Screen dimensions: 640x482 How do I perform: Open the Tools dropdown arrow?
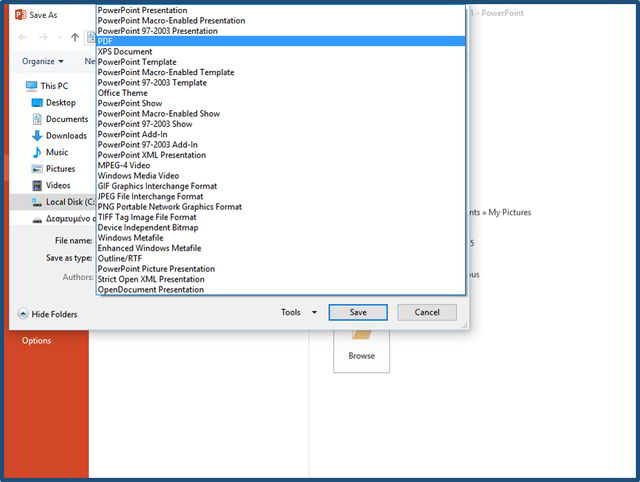(x=314, y=312)
